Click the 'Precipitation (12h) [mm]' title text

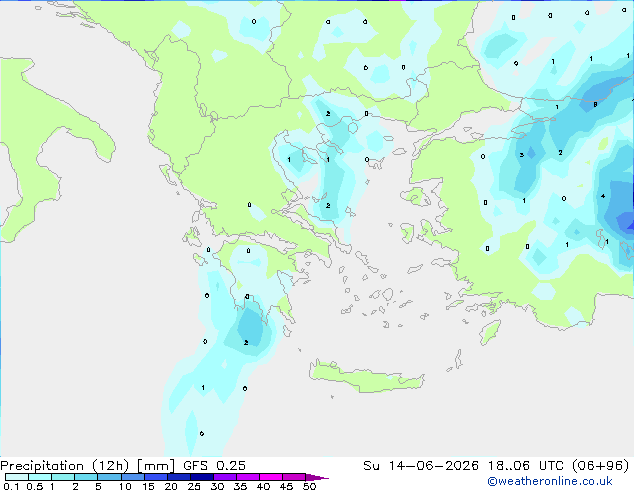[87, 466]
